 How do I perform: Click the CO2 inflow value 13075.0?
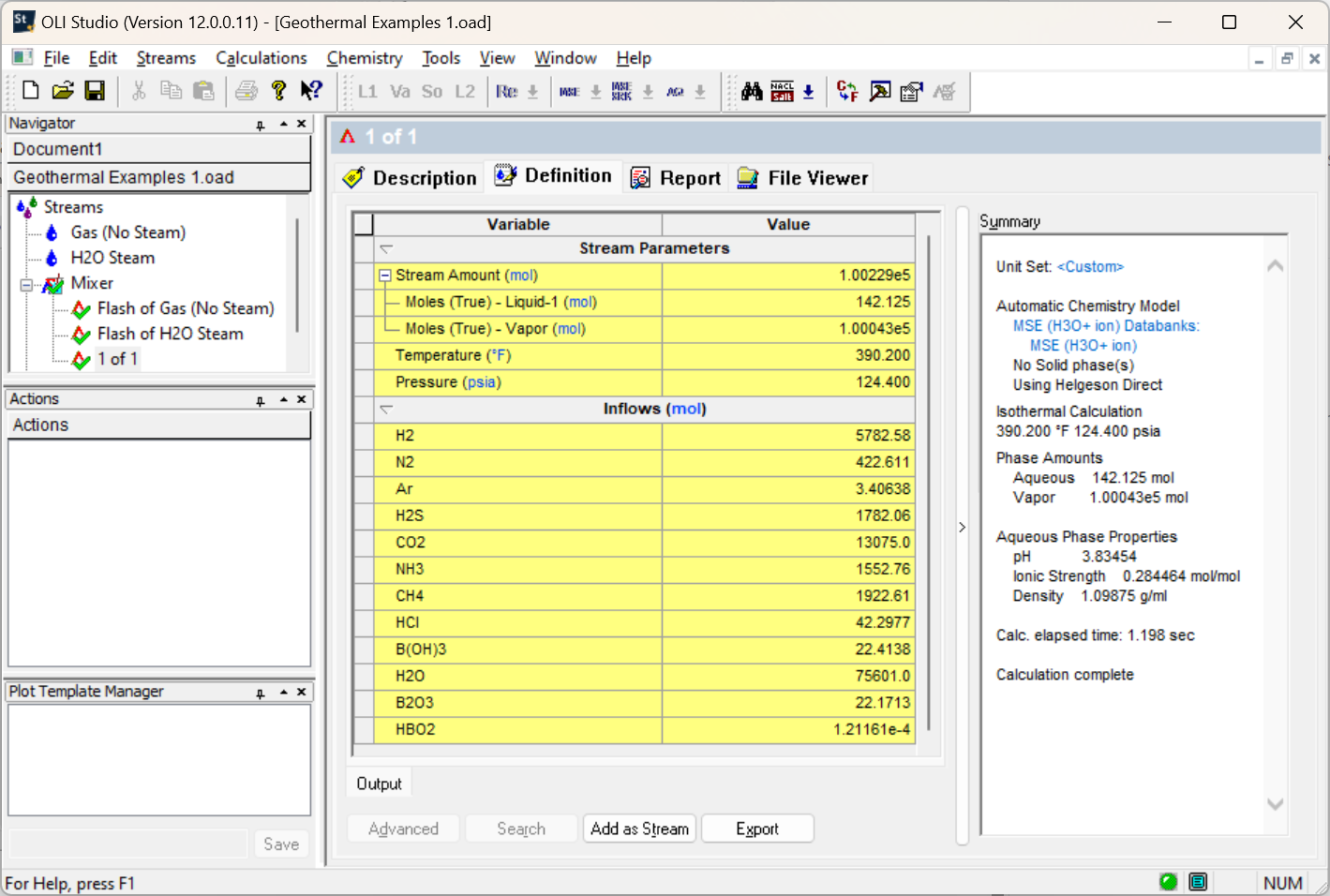(788, 543)
